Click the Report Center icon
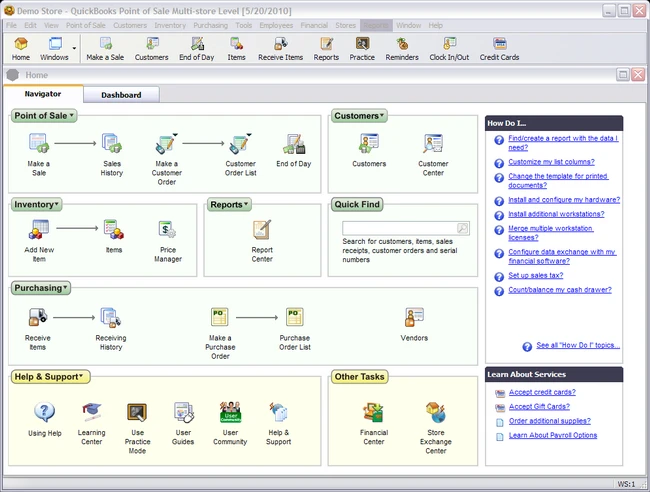This screenshot has height=492, width=650. (x=262, y=229)
